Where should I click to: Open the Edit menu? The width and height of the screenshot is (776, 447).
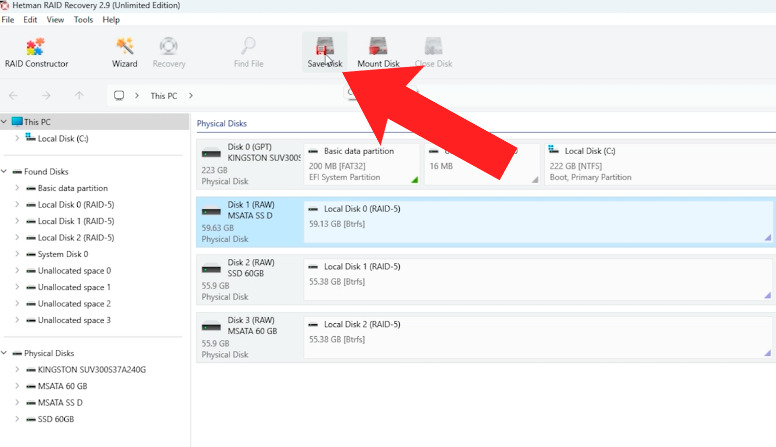point(30,20)
